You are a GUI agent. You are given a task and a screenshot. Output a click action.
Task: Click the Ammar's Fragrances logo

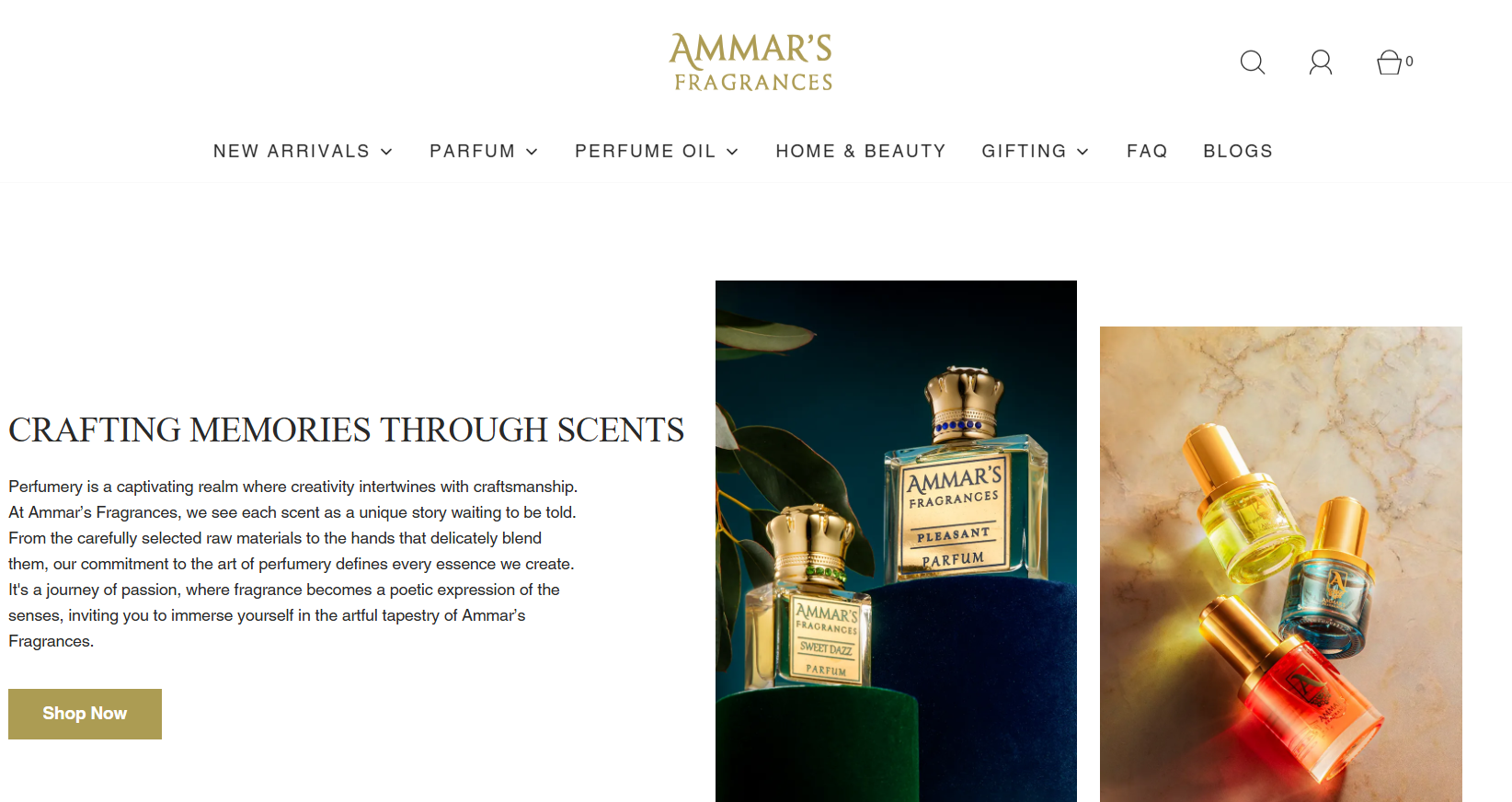[x=751, y=63]
